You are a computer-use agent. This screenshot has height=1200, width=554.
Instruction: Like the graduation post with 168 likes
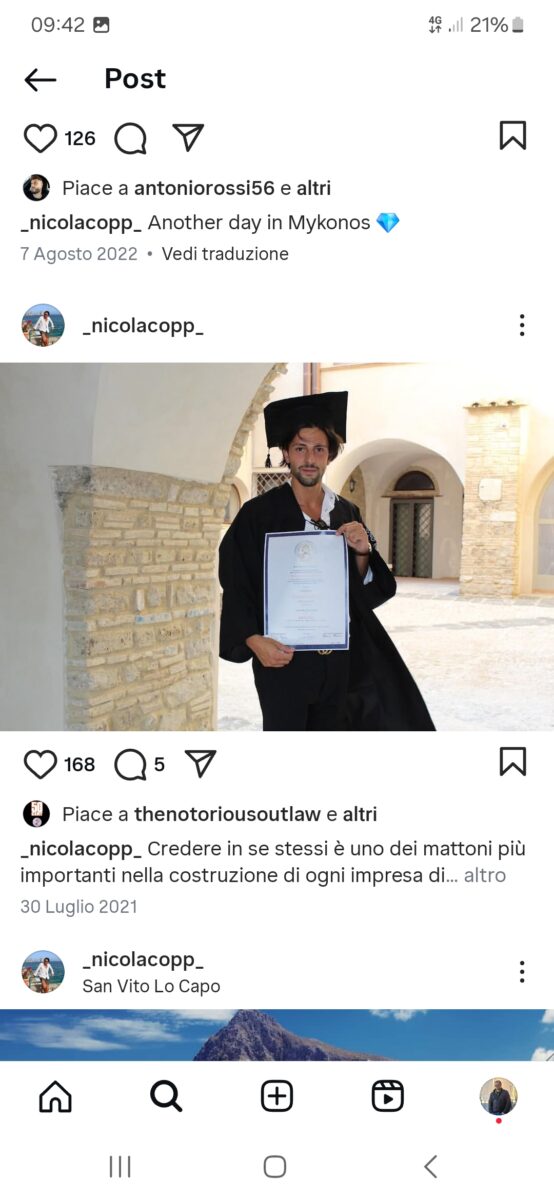(40, 765)
